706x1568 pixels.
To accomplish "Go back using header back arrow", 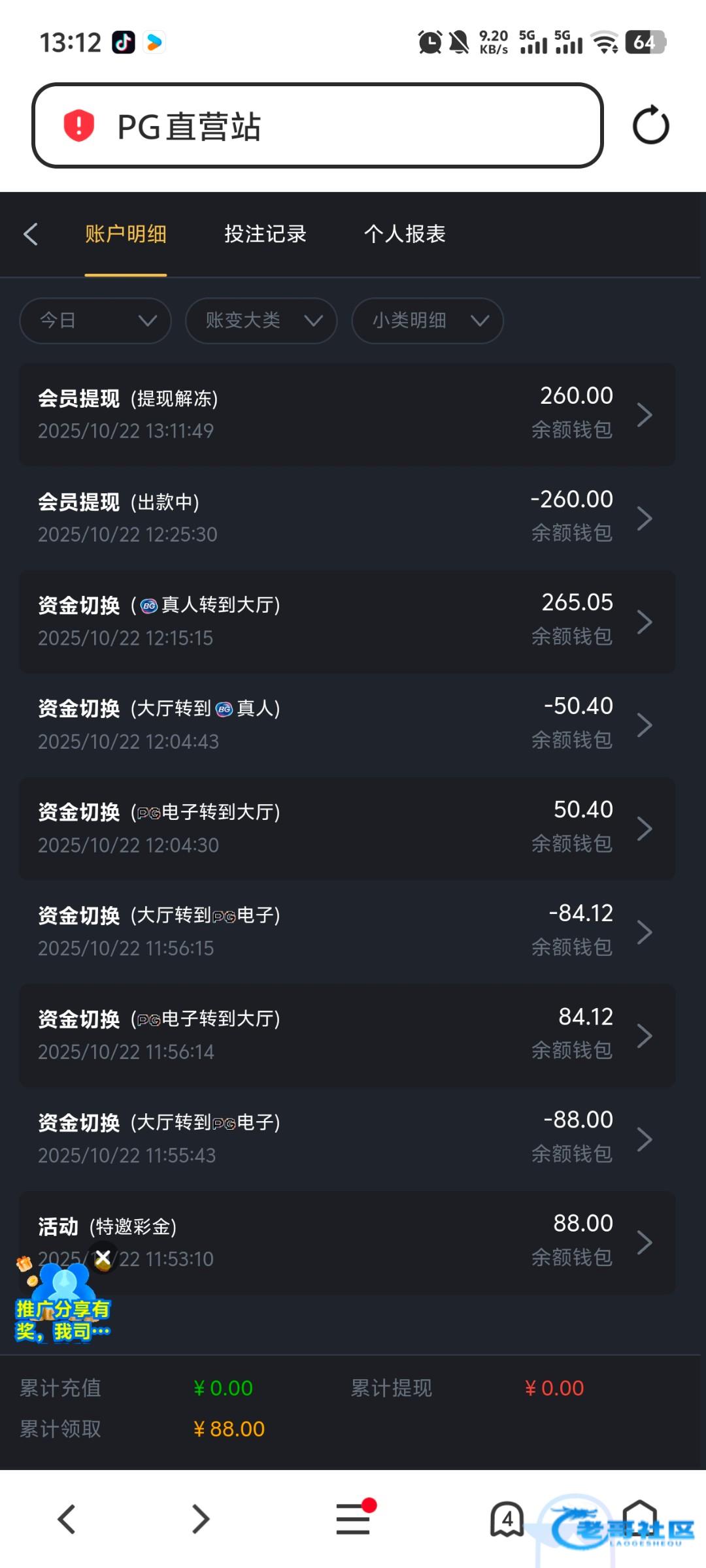I will click(31, 234).
